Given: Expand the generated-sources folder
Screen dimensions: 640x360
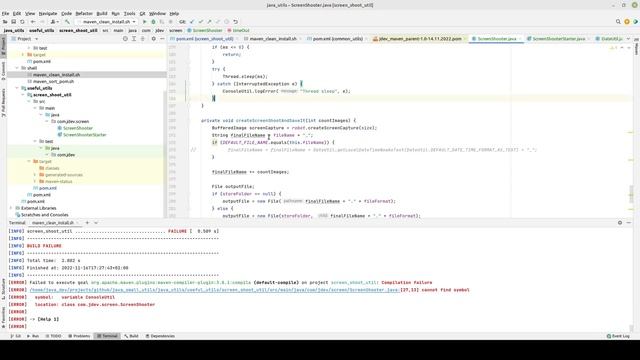Looking at the screenshot, I should point(35,175).
